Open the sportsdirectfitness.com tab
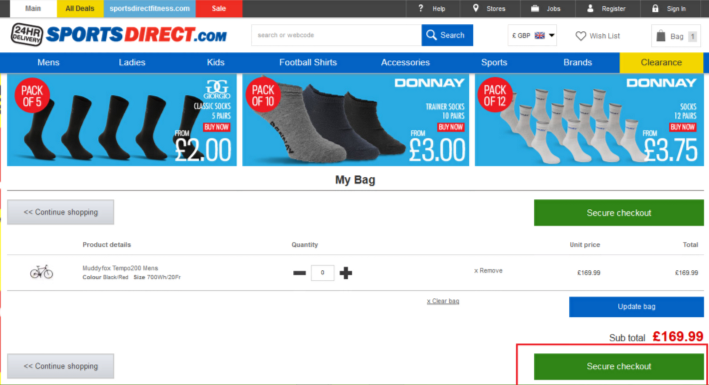709x385 pixels. pyautogui.click(x=150, y=8)
